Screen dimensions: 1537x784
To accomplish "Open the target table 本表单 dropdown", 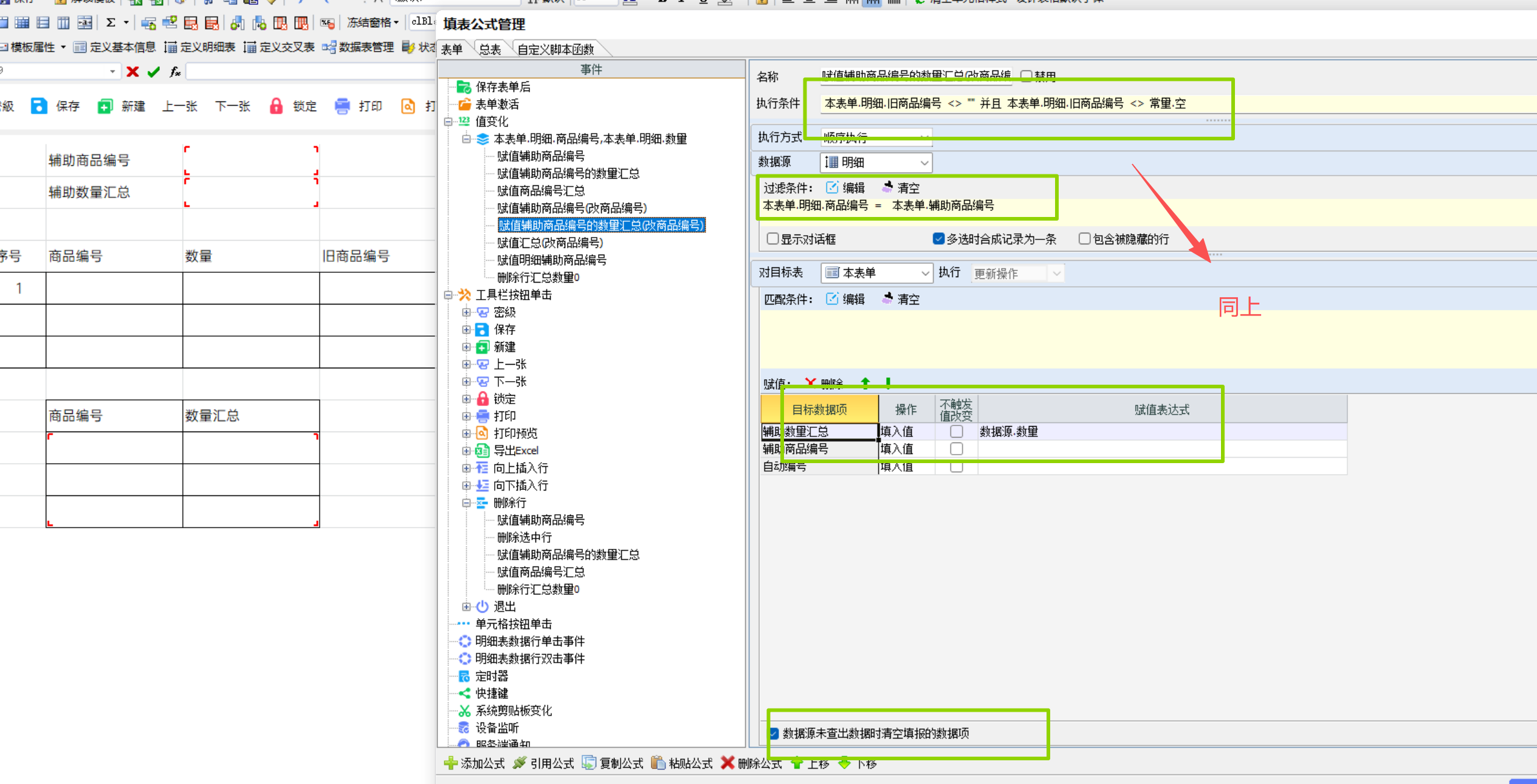I will pos(925,273).
